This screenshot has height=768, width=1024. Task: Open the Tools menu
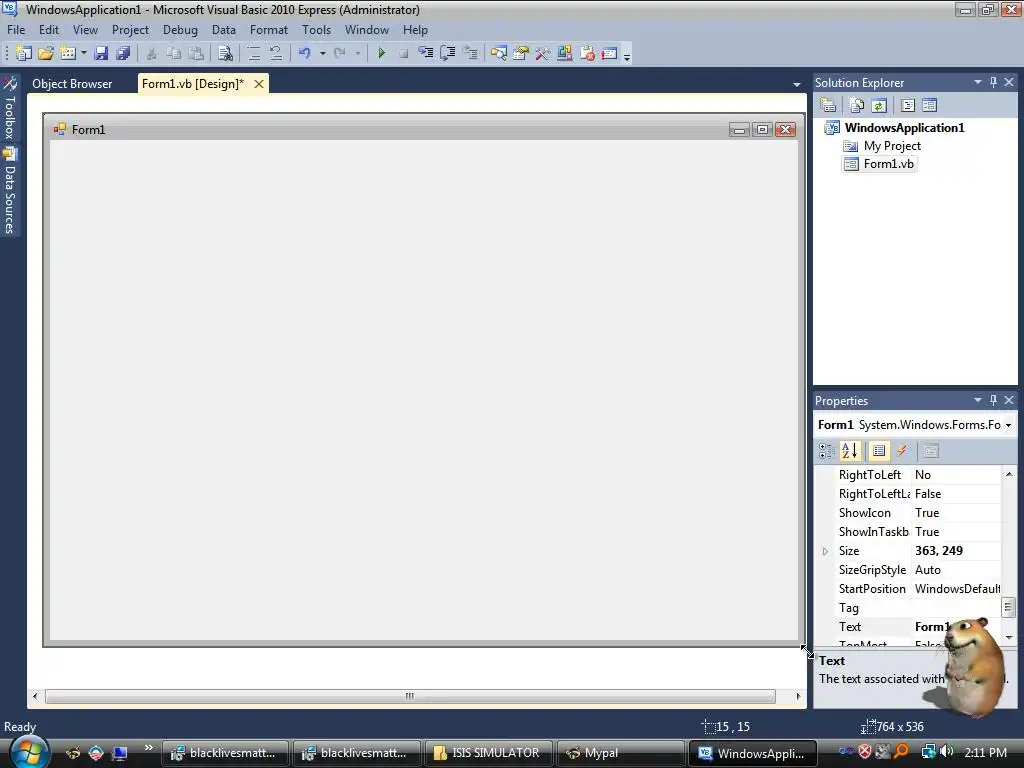[316, 30]
